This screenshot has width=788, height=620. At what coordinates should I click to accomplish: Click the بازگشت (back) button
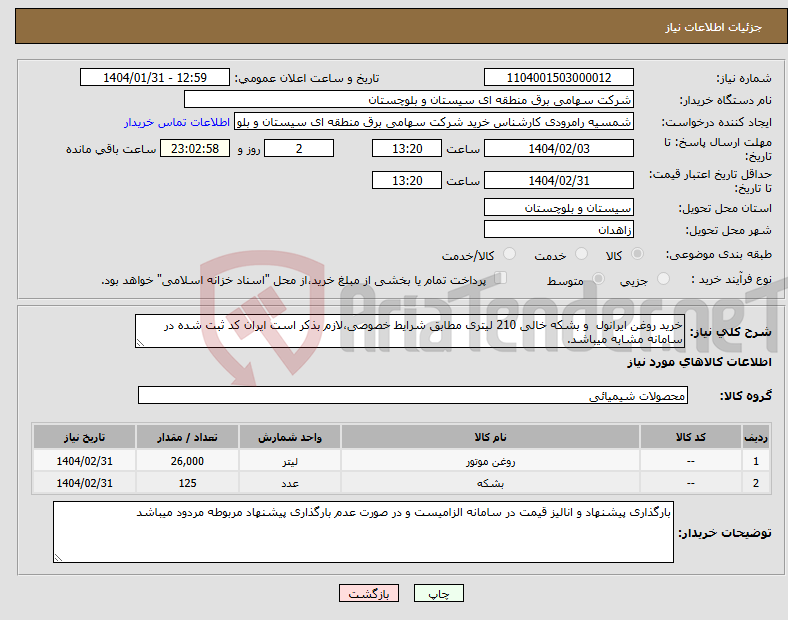click(x=369, y=593)
